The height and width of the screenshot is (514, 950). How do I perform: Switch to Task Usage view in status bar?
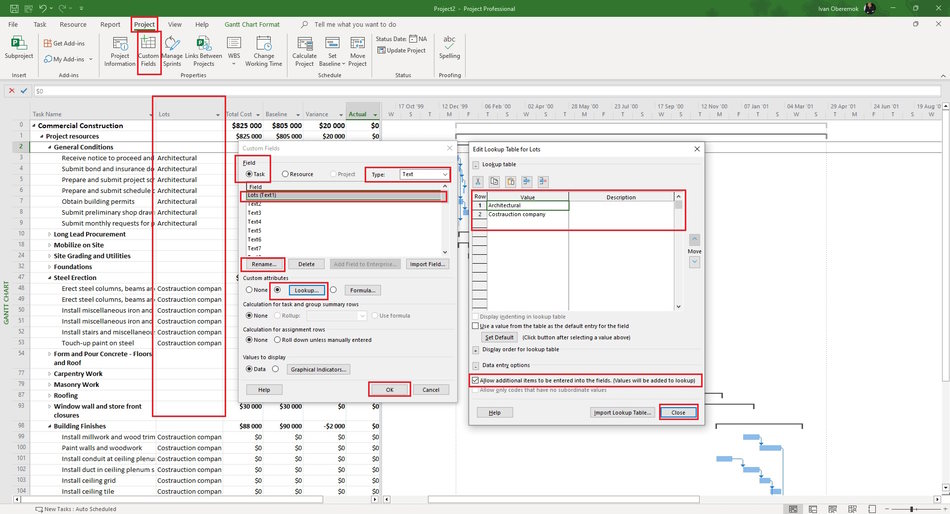click(813, 509)
